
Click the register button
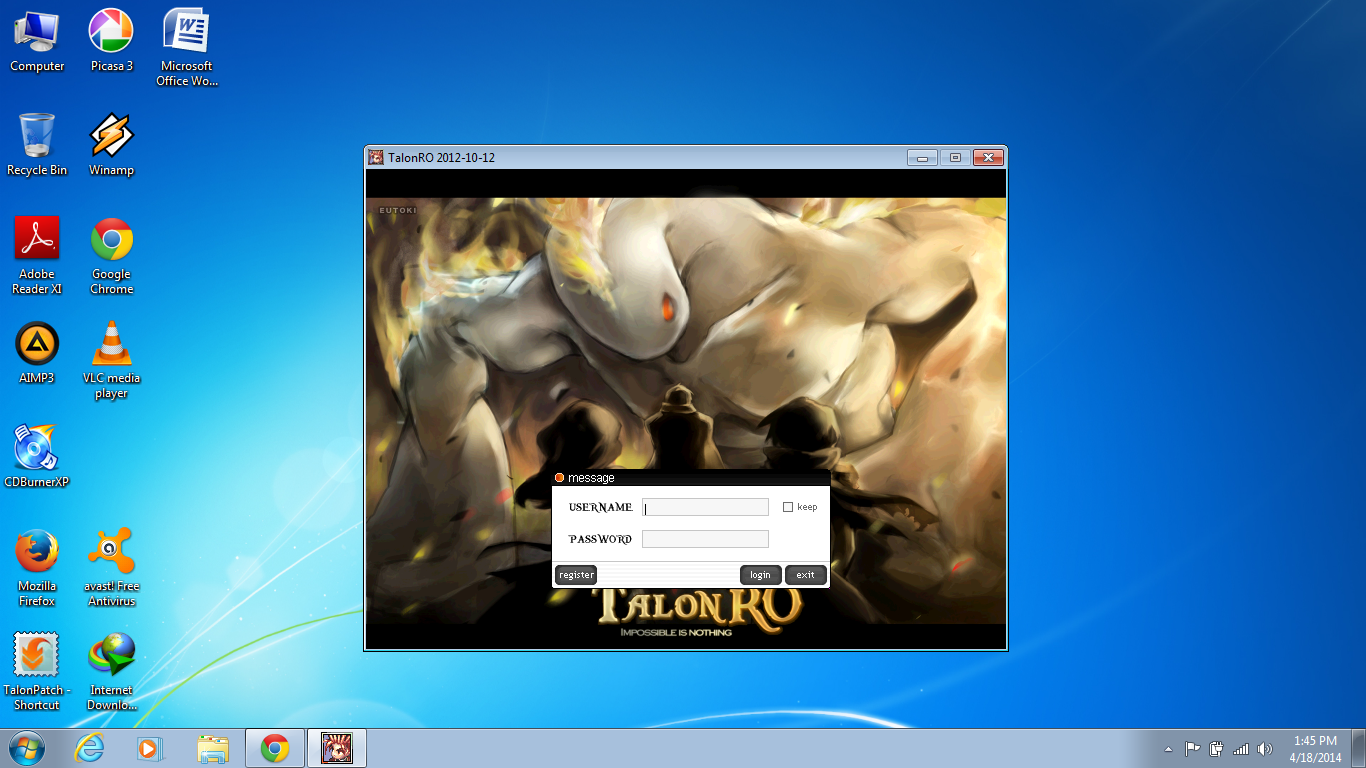pos(576,575)
